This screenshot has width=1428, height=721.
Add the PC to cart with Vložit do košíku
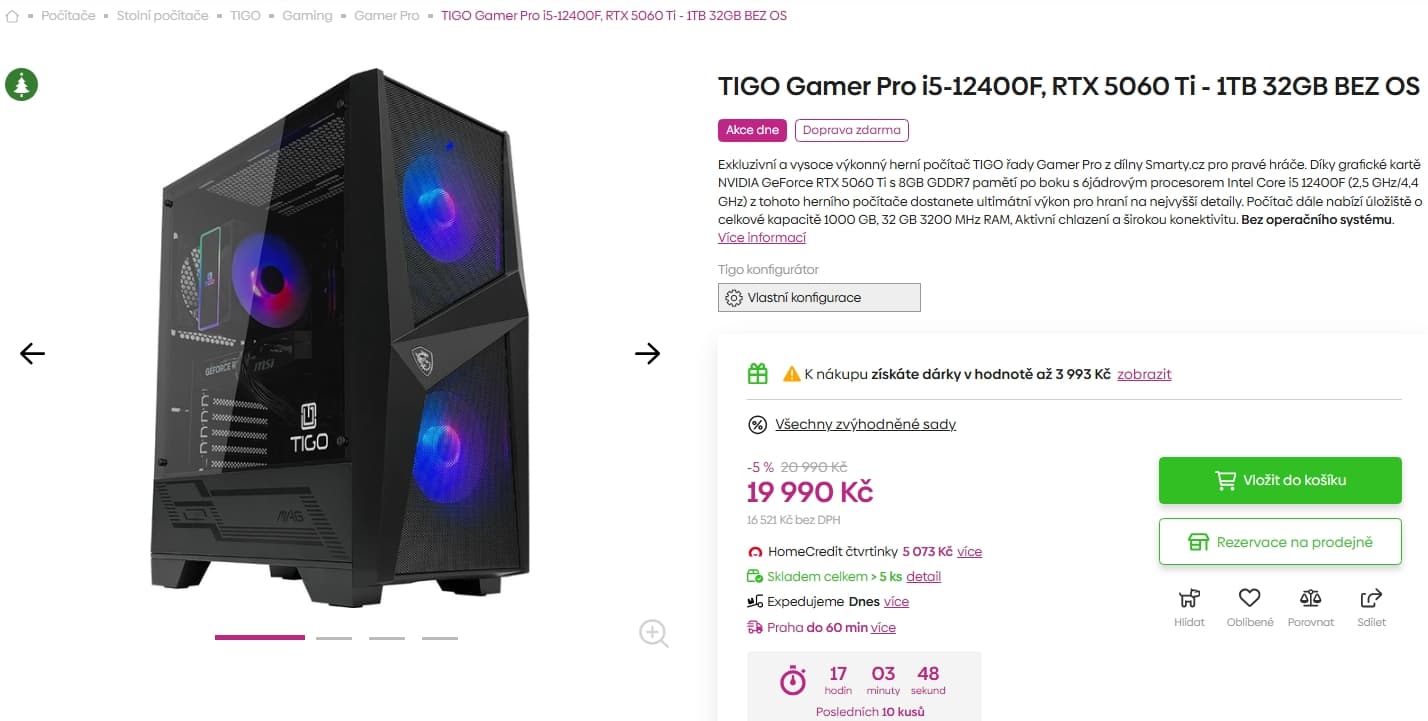click(x=1280, y=480)
